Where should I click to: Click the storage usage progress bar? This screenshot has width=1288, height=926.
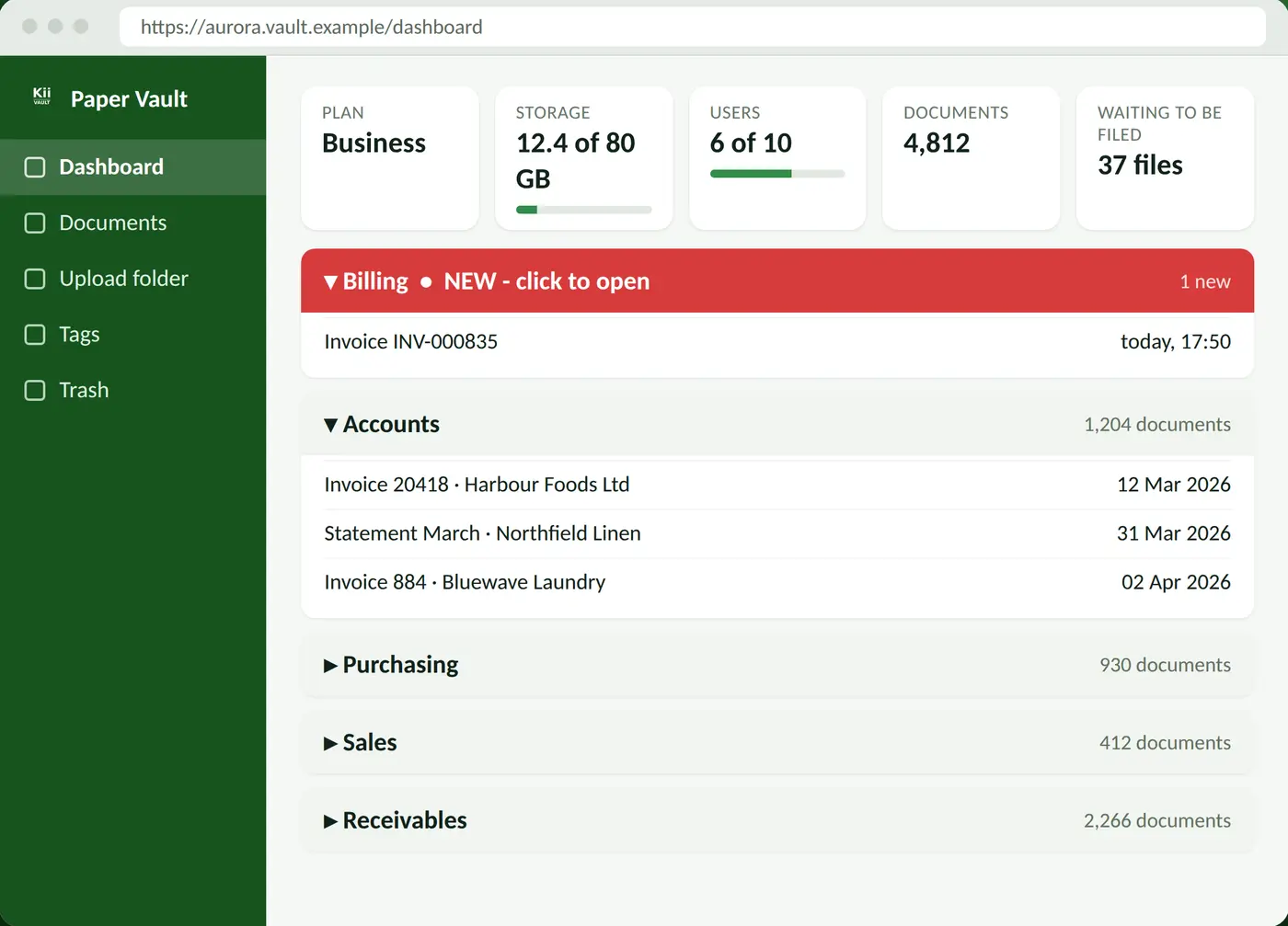(x=583, y=210)
